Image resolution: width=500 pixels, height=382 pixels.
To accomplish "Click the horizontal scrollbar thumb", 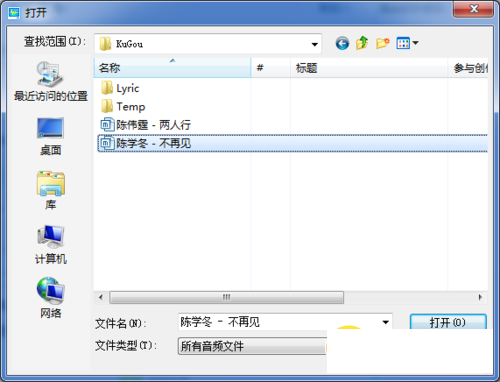I will pos(226,297).
